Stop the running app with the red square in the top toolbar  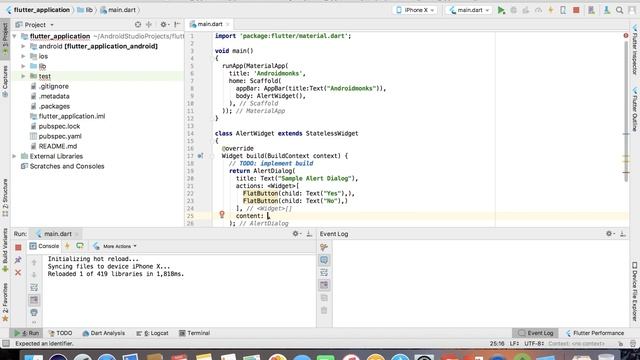(576, 10)
